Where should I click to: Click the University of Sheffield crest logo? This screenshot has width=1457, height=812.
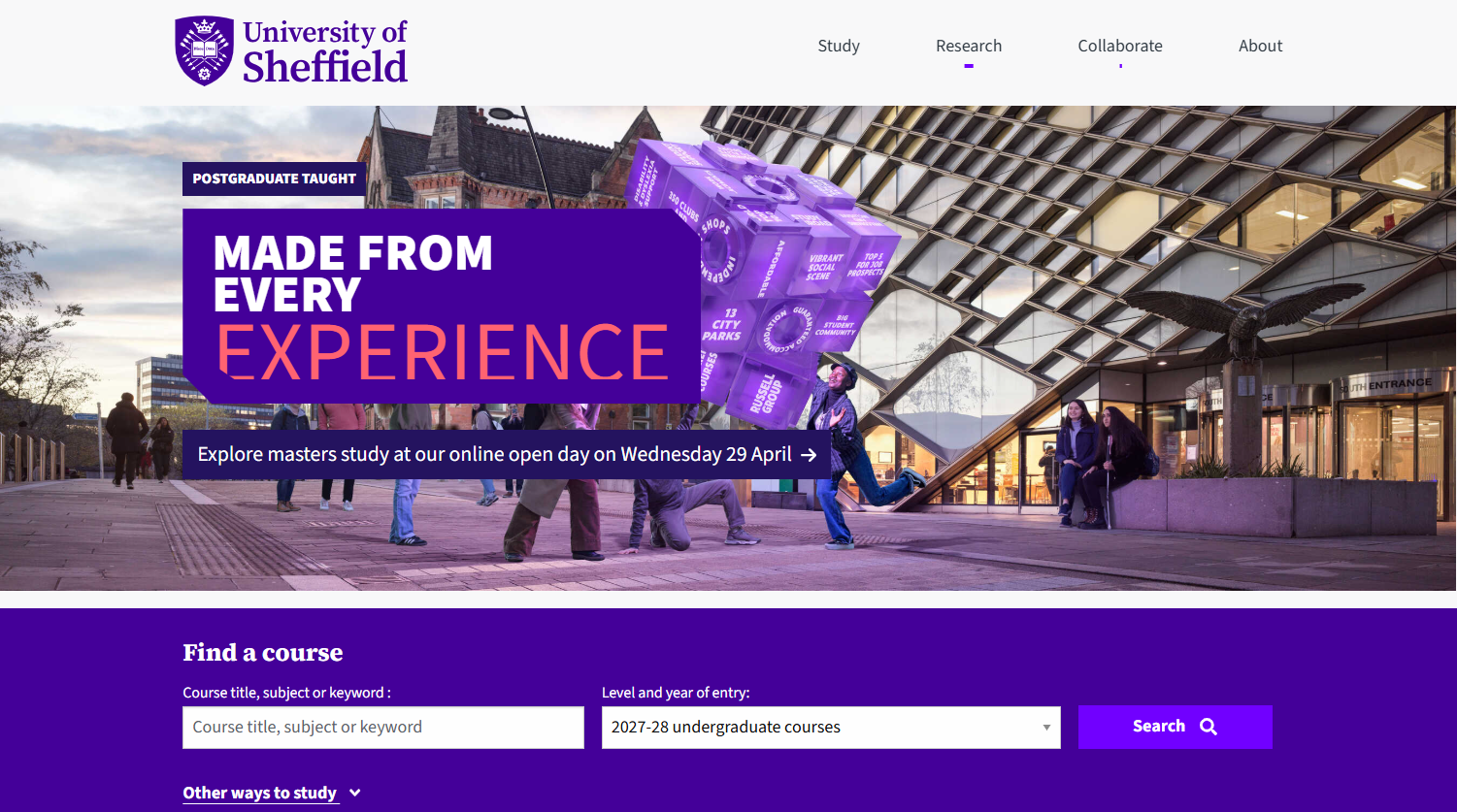point(205,50)
